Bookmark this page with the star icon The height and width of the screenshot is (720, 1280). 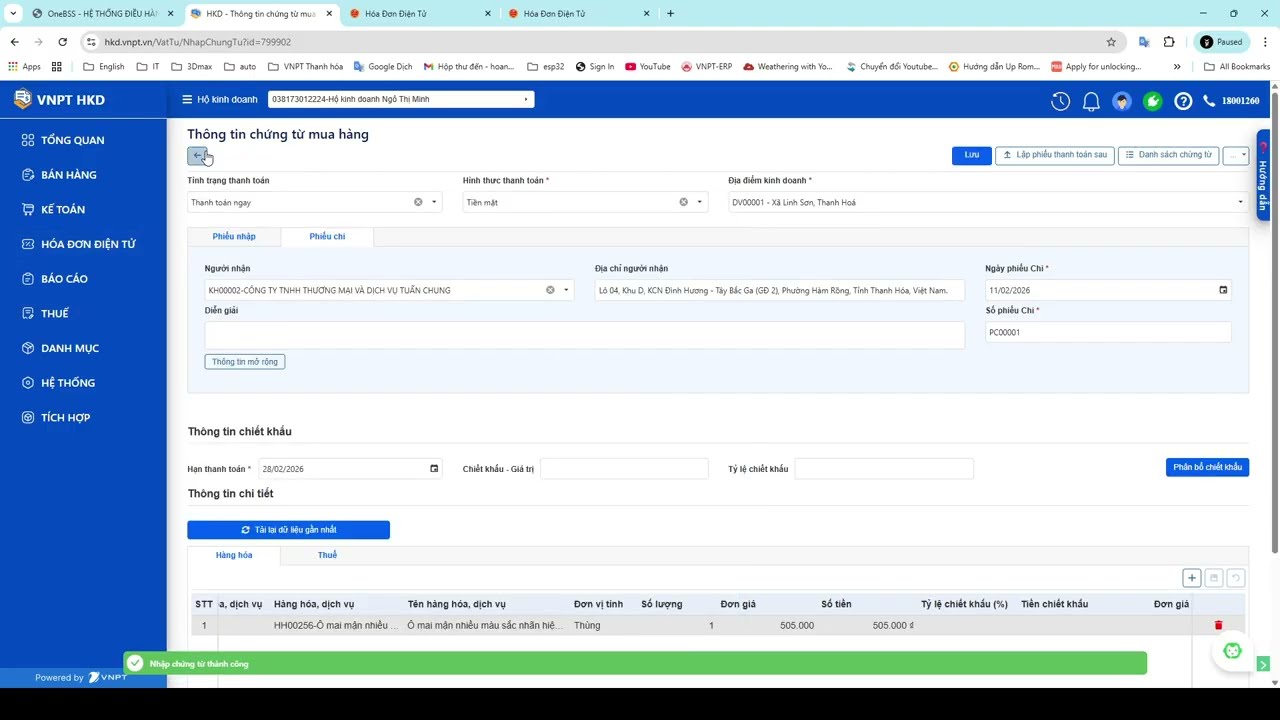[x=1111, y=42]
